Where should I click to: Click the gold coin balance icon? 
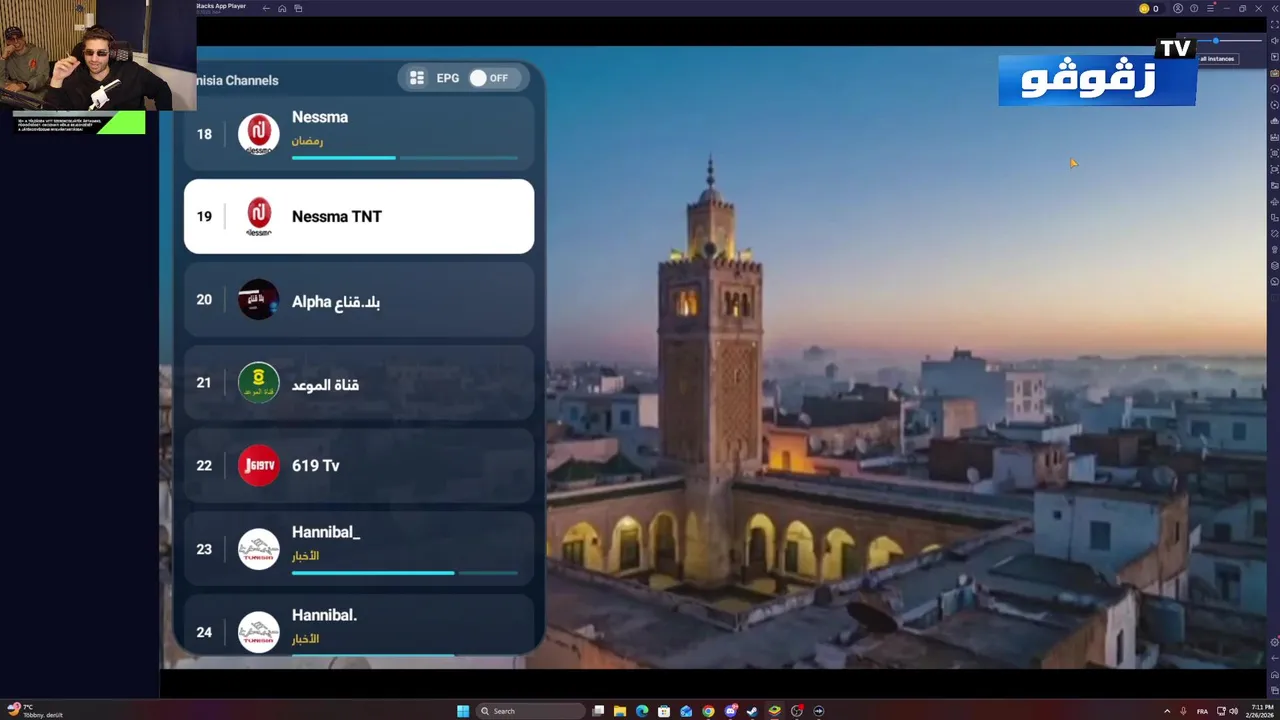pyautogui.click(x=1144, y=8)
